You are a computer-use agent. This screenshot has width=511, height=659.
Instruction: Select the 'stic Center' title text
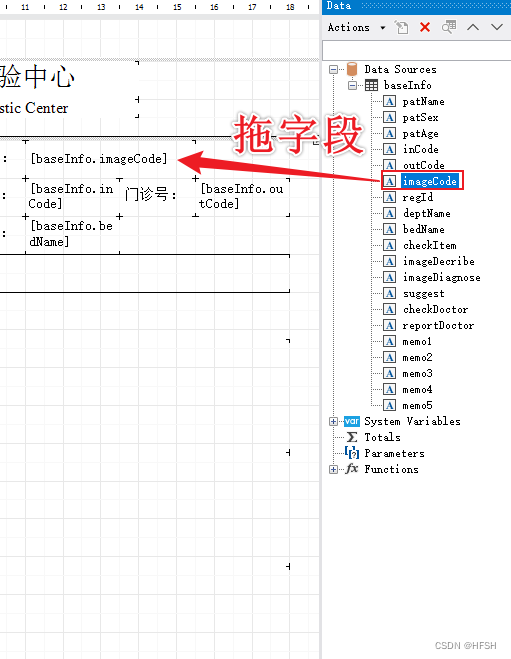click(x=34, y=108)
